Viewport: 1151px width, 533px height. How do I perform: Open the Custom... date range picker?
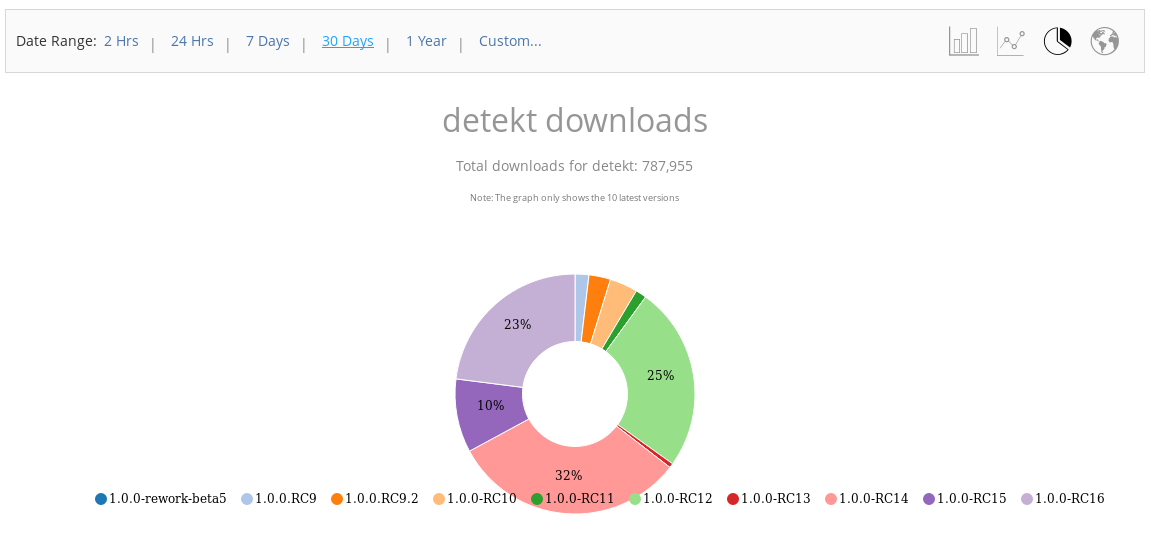[510, 41]
